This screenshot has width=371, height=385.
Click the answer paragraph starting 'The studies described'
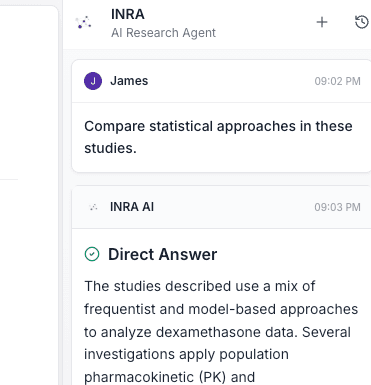[x=221, y=332]
